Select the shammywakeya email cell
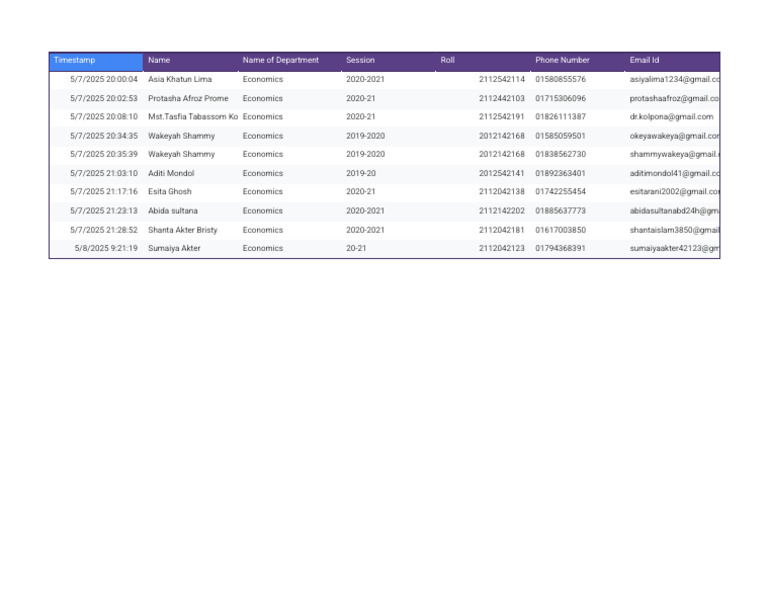This screenshot has width=768, height=594. (x=674, y=154)
